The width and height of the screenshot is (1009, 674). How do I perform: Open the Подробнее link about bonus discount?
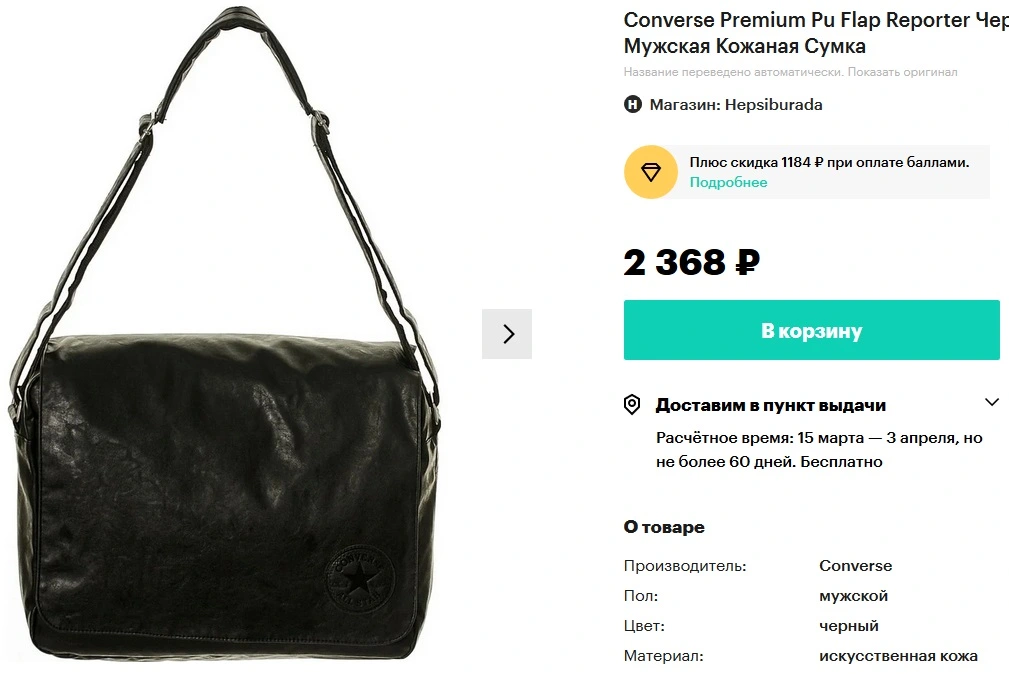(x=728, y=182)
